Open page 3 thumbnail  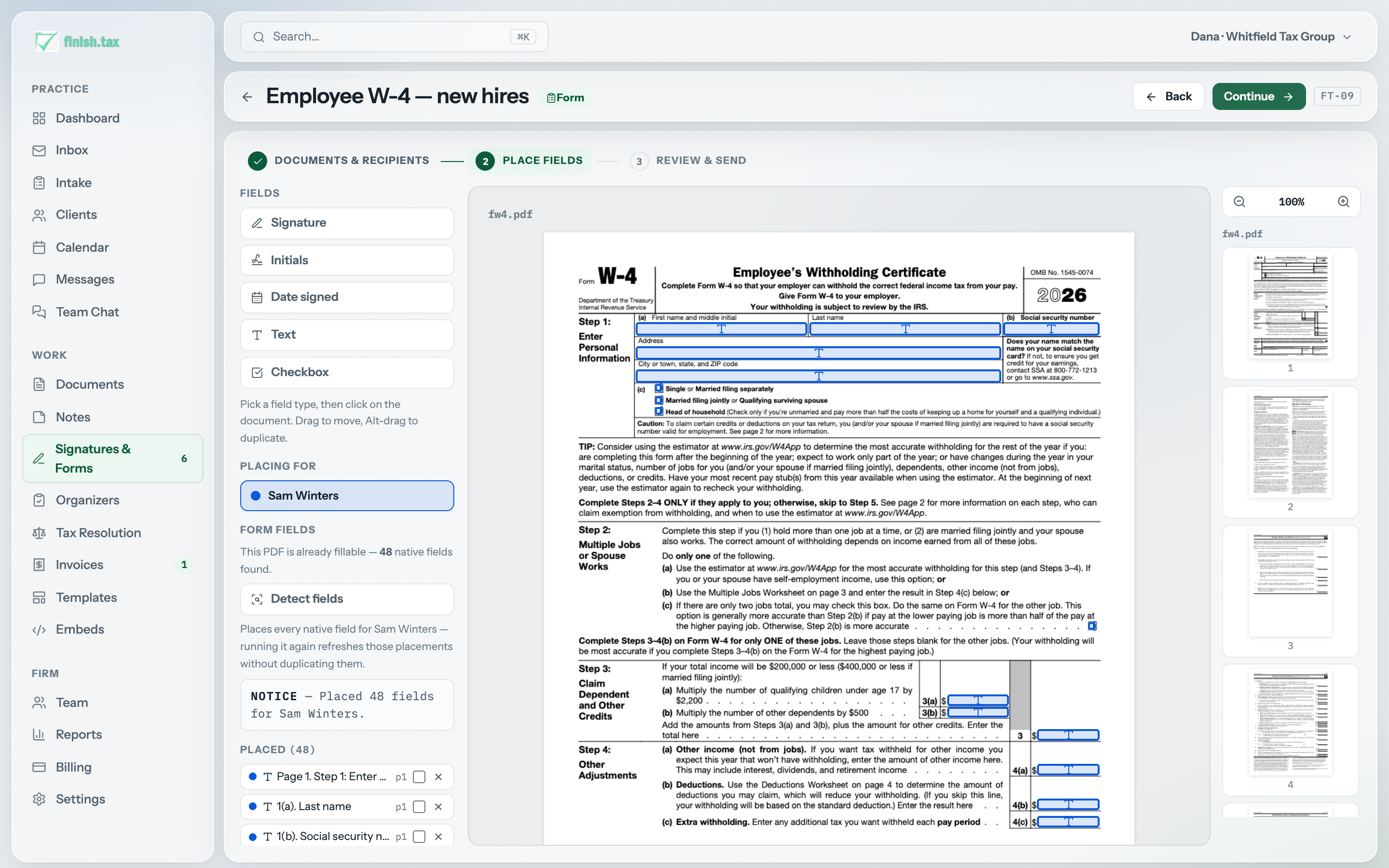click(x=1290, y=591)
